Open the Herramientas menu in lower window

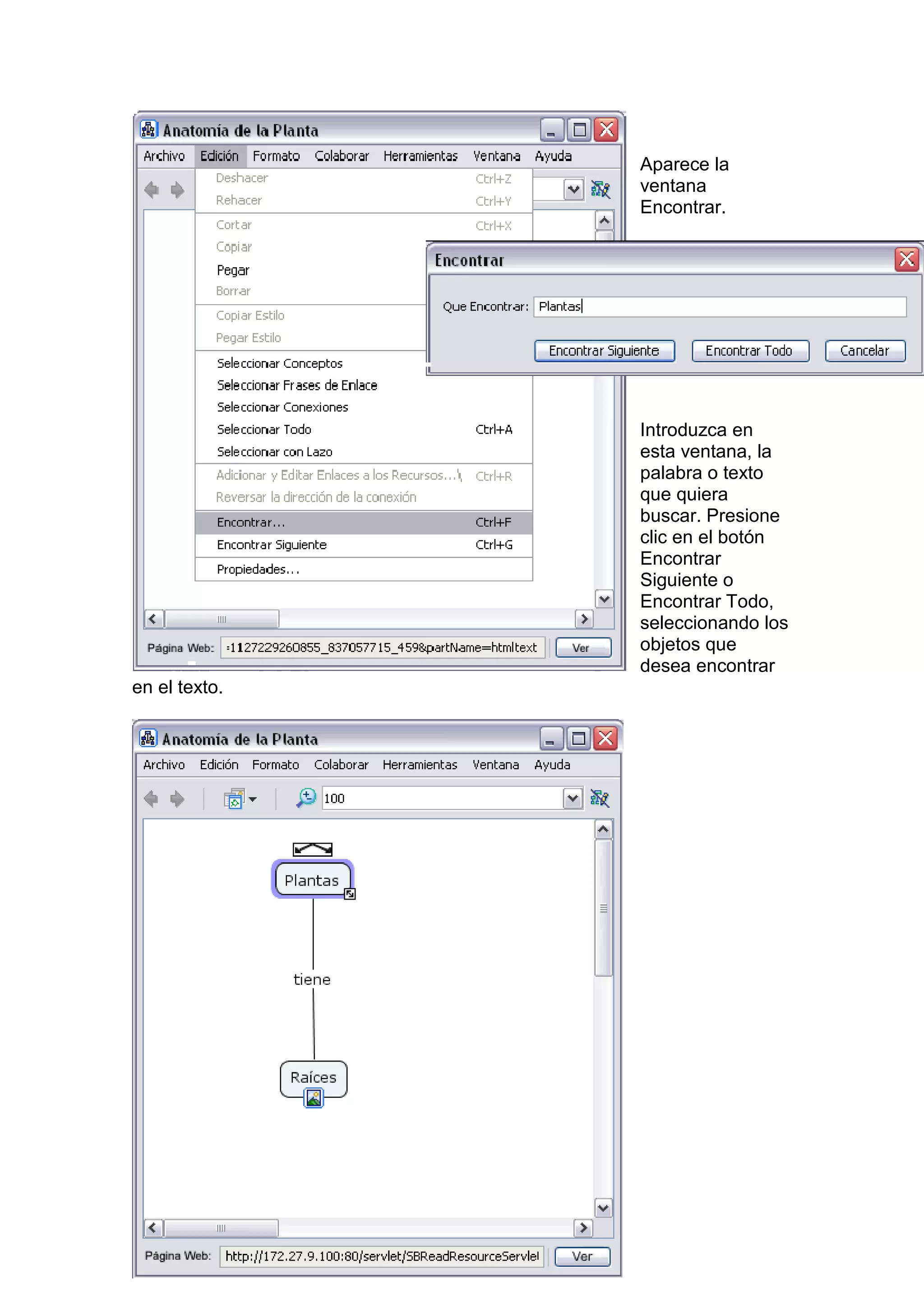coord(420,765)
